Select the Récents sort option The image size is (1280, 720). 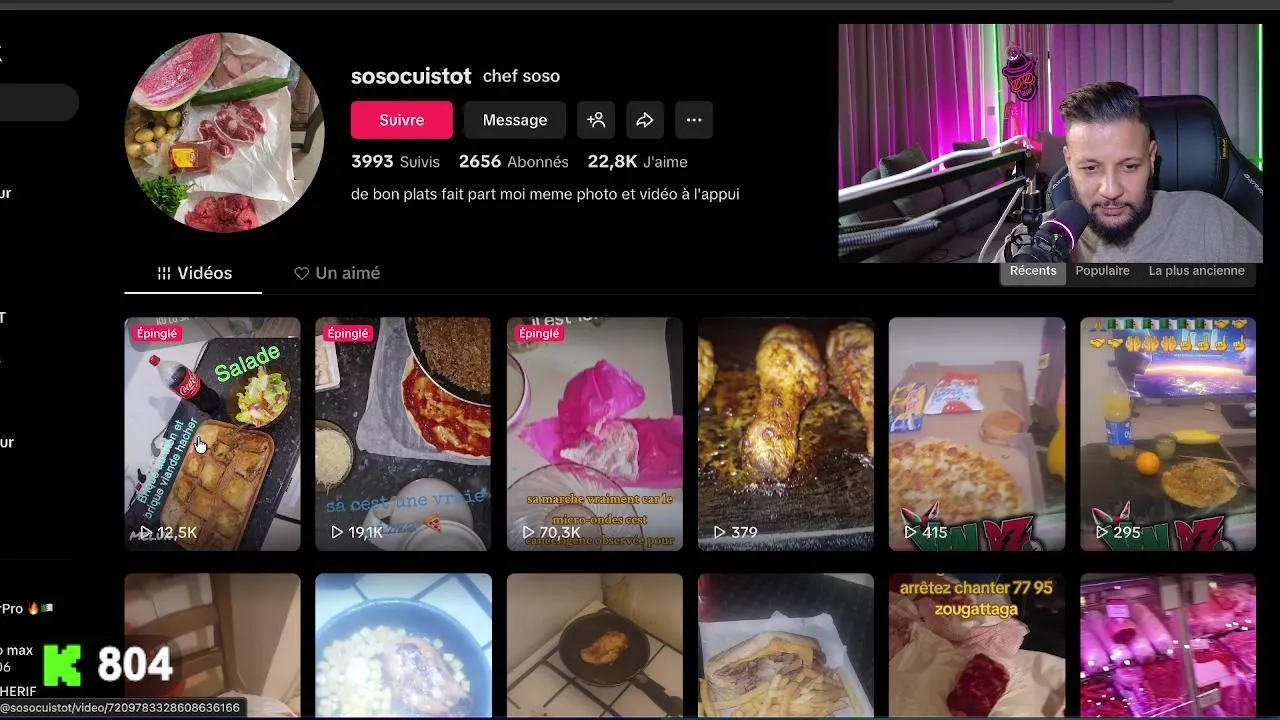coord(1033,271)
